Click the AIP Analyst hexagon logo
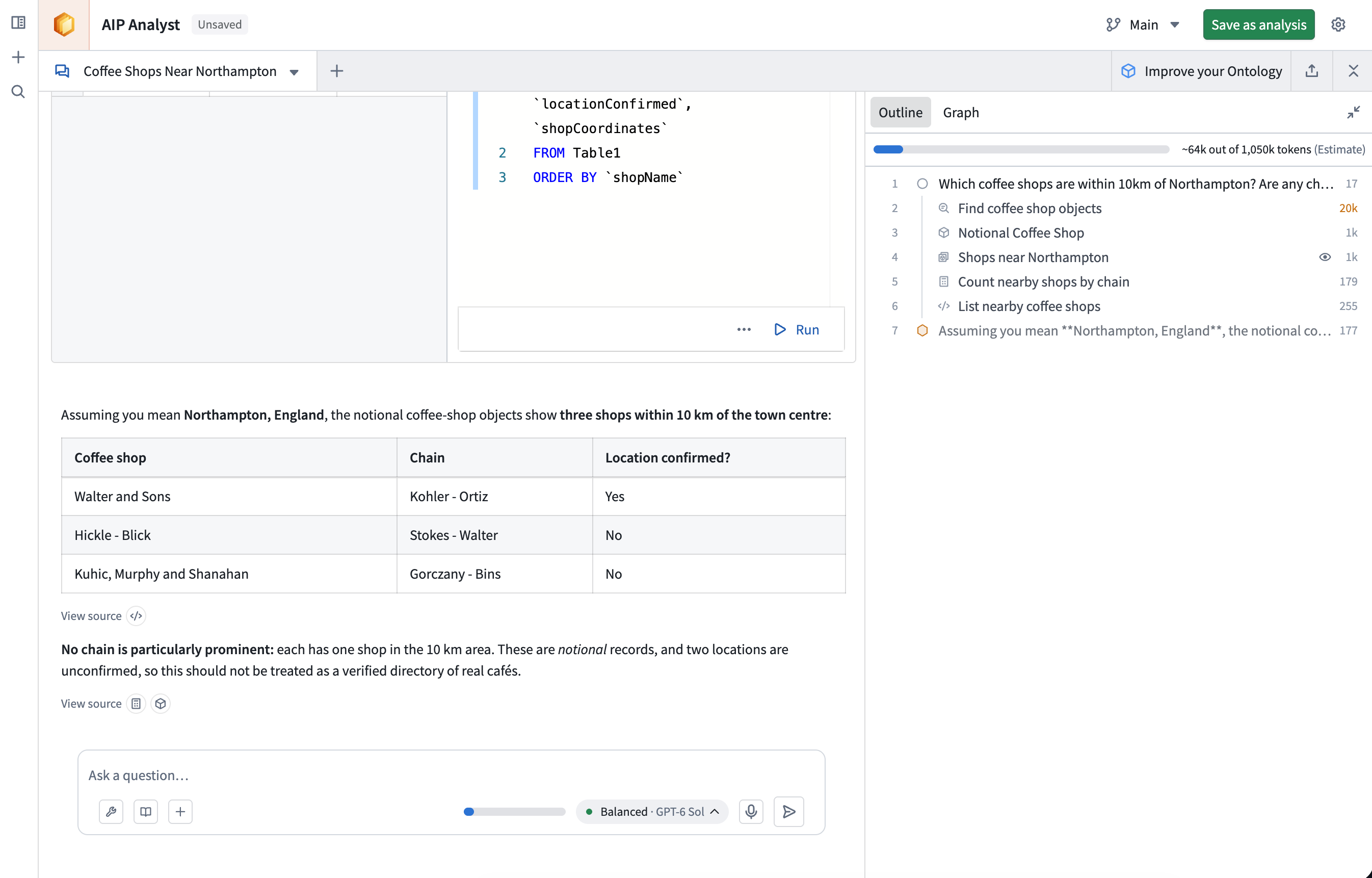Viewport: 1372px width, 878px height. 64,24
